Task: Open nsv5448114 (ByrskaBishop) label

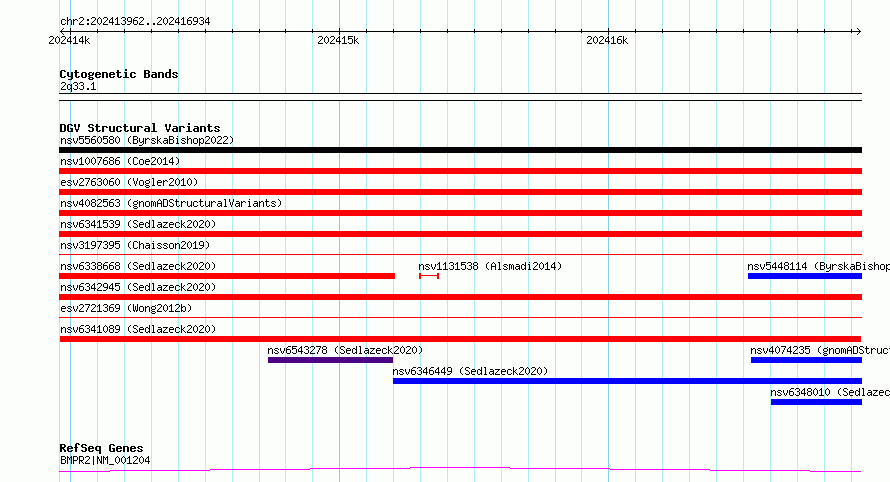Action: pos(818,266)
